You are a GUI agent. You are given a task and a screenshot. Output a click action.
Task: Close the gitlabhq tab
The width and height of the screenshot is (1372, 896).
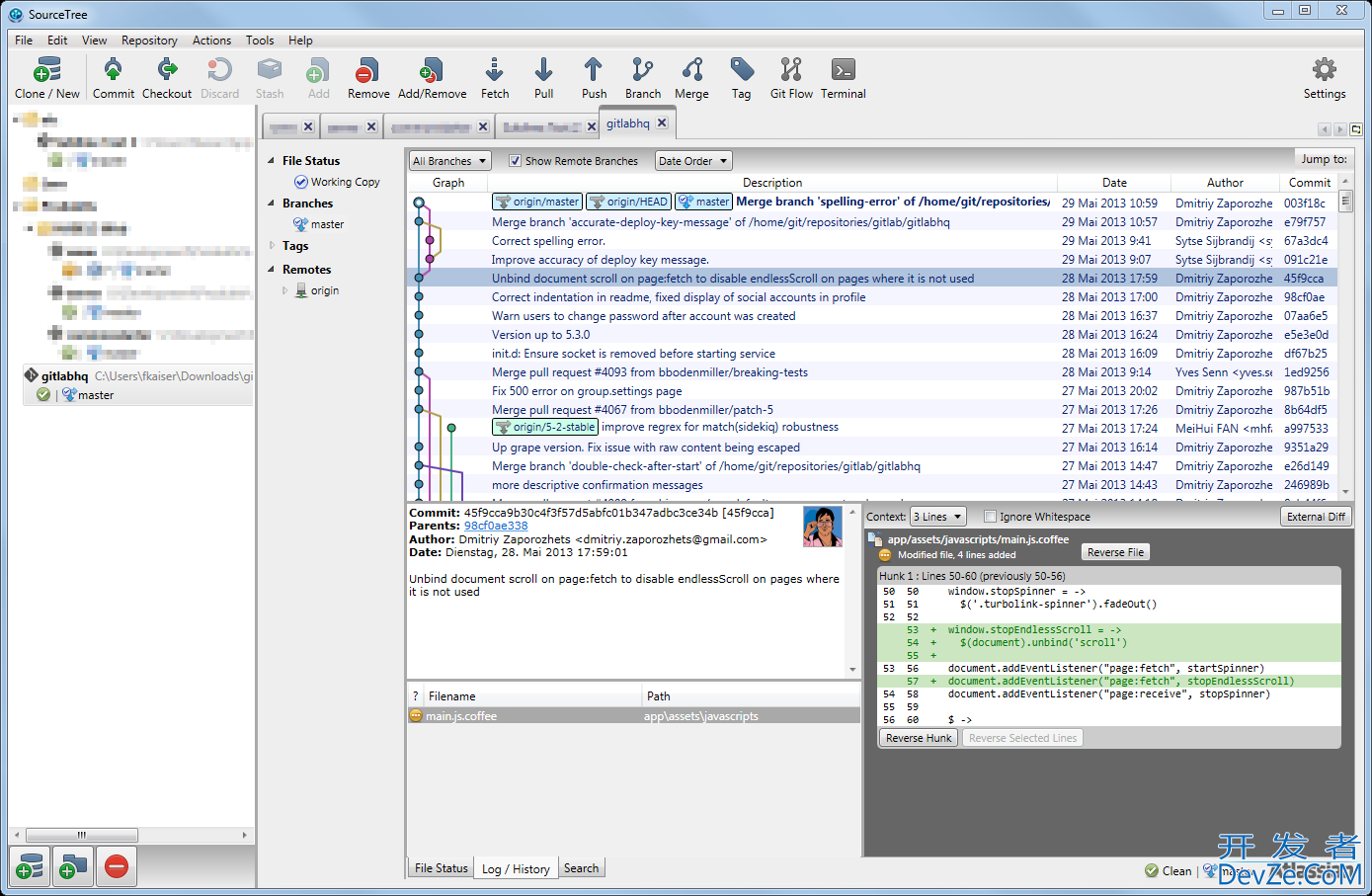[662, 123]
